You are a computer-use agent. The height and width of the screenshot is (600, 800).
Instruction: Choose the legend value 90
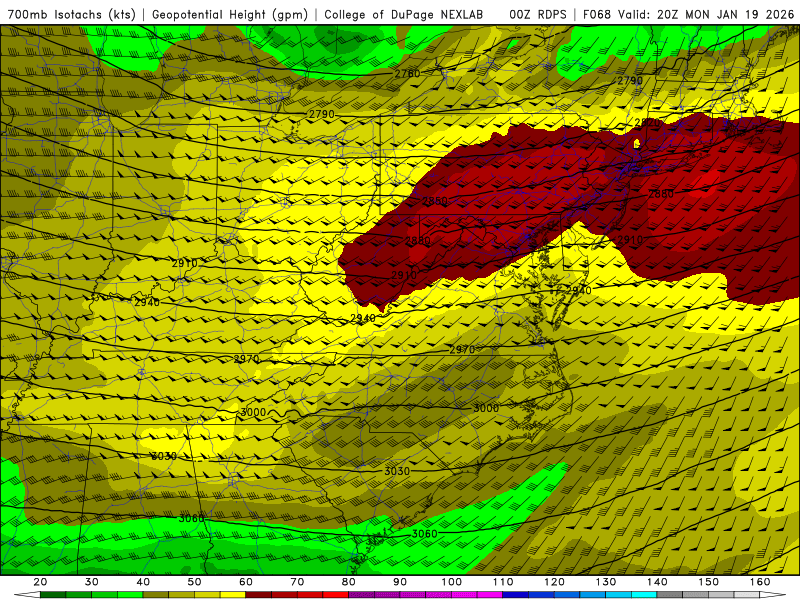tap(400, 582)
